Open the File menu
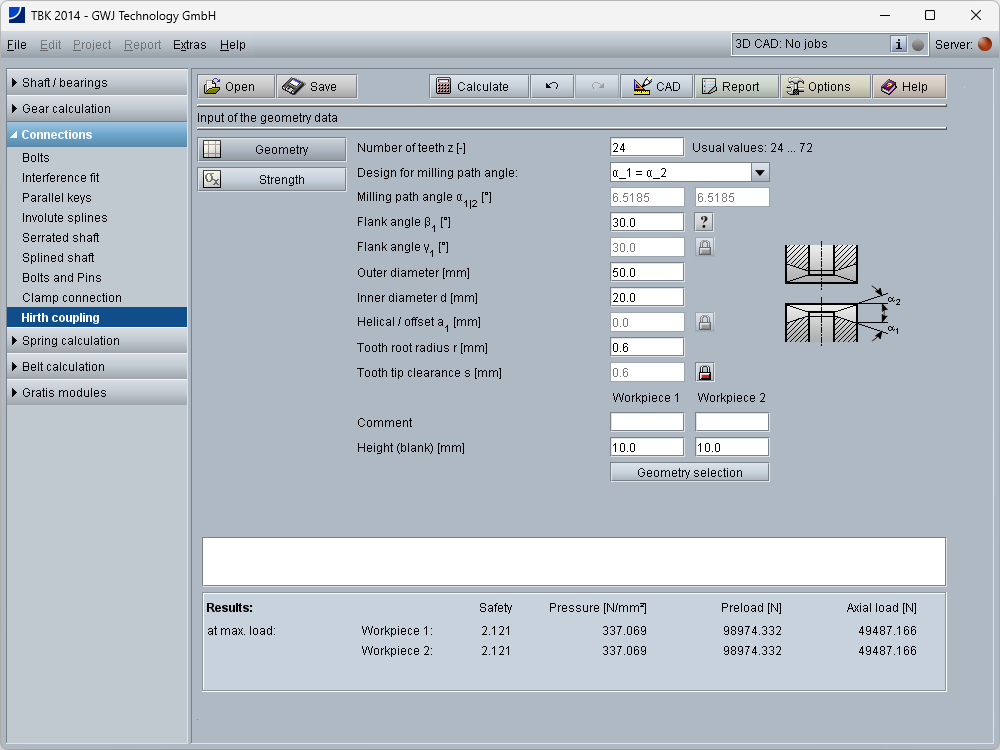This screenshot has height=750, width=1000. point(16,45)
